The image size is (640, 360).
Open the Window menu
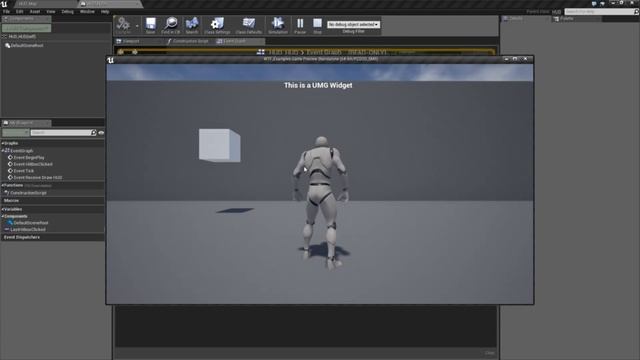click(87, 11)
